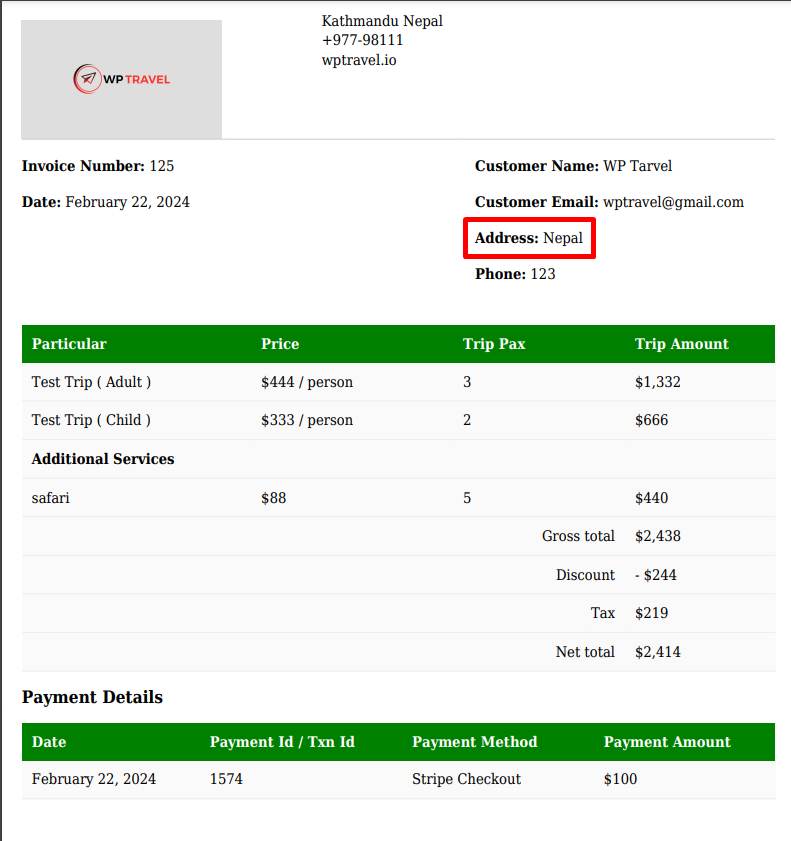
Task: Click '$444 / person' price
Action: click(x=307, y=382)
